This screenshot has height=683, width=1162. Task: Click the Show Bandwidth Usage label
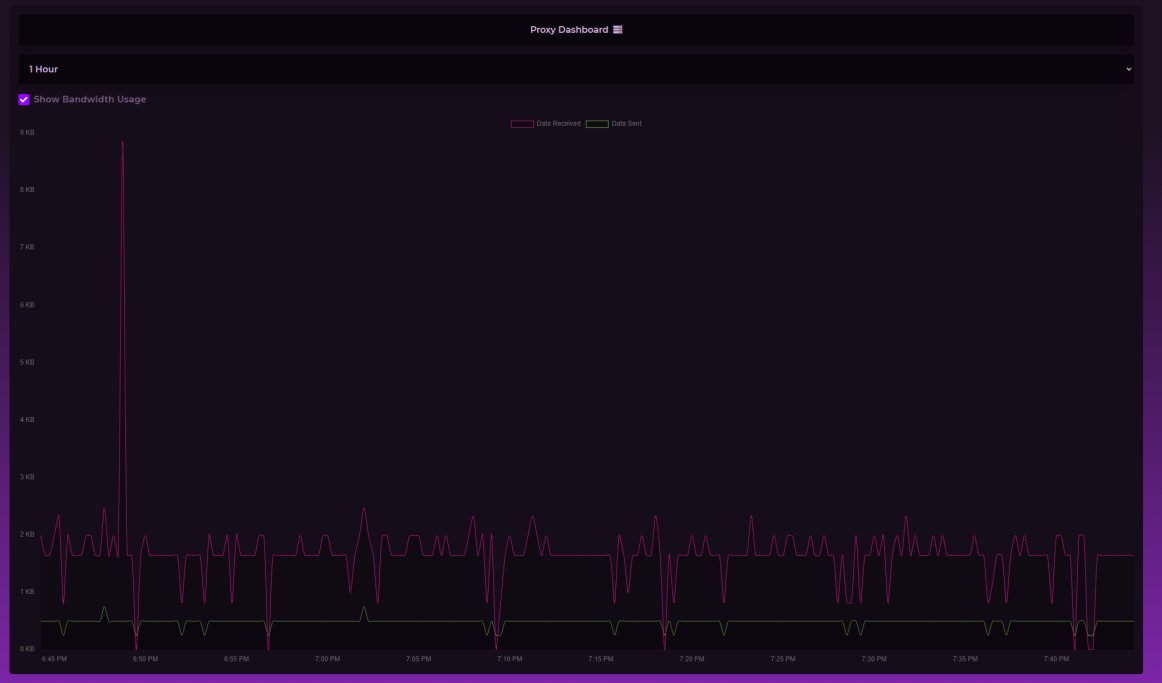pyautogui.click(x=90, y=99)
